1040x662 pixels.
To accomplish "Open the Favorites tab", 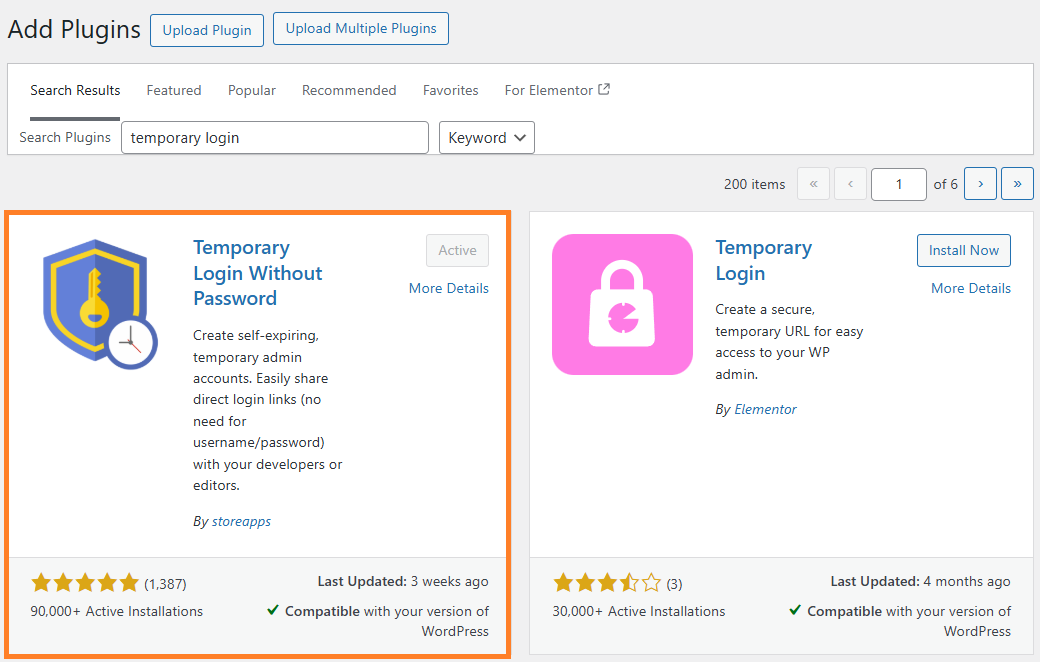I will pos(450,90).
